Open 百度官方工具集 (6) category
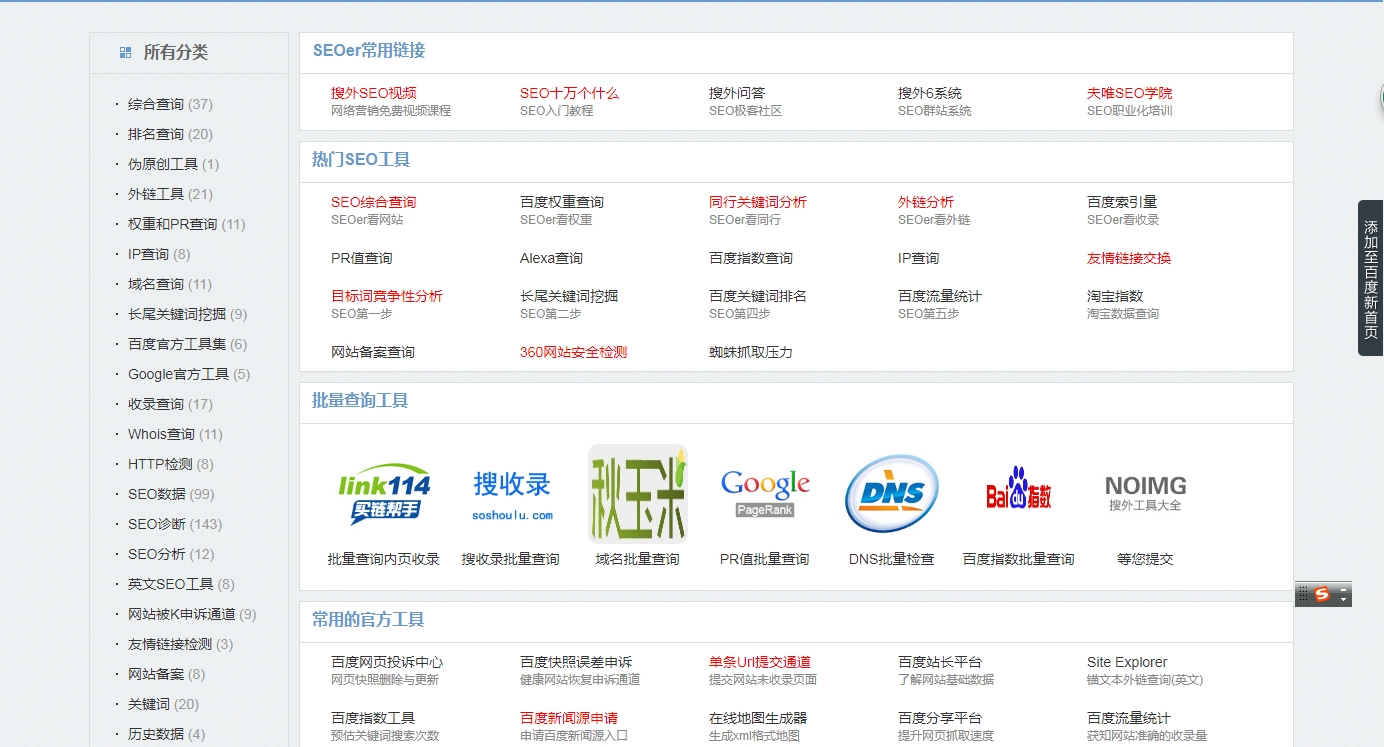 coord(188,344)
